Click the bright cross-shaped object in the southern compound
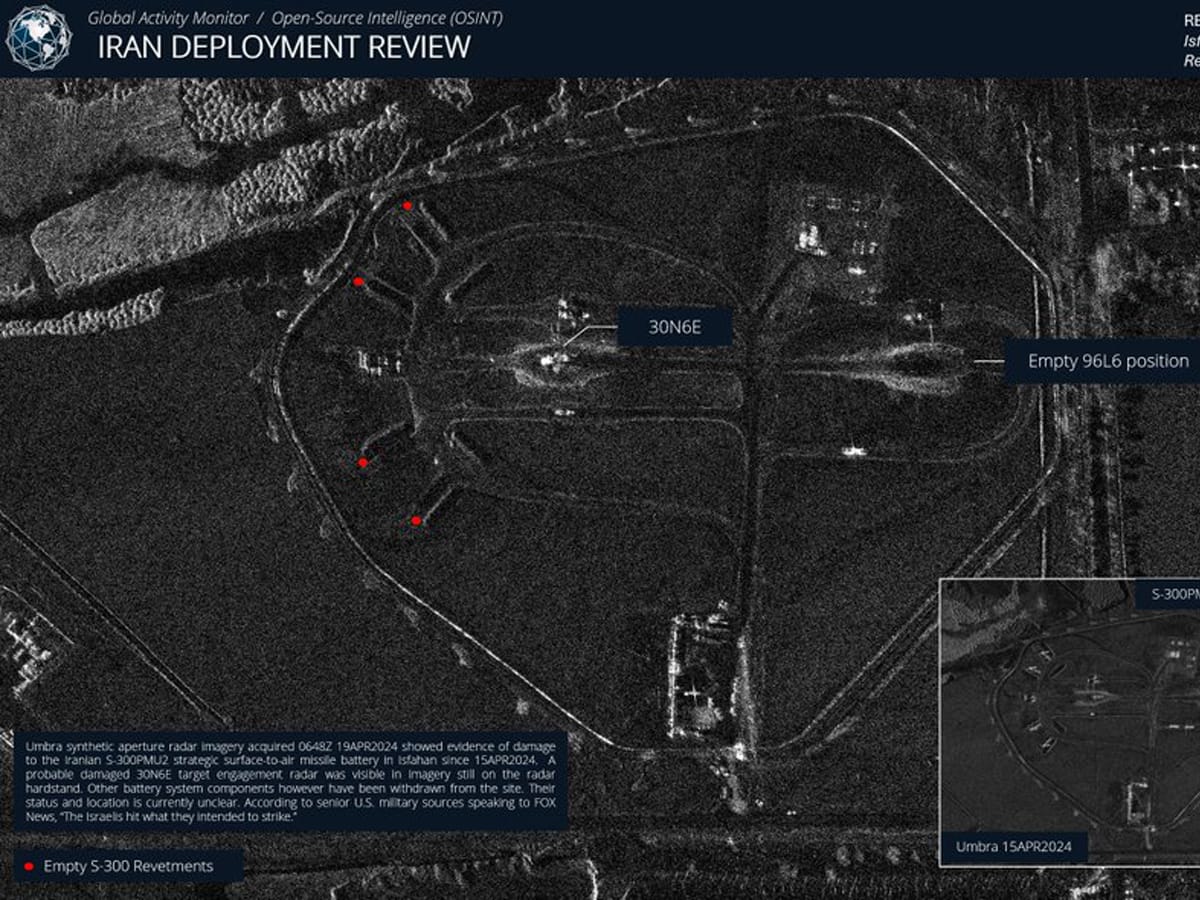1200x900 pixels. click(x=695, y=692)
